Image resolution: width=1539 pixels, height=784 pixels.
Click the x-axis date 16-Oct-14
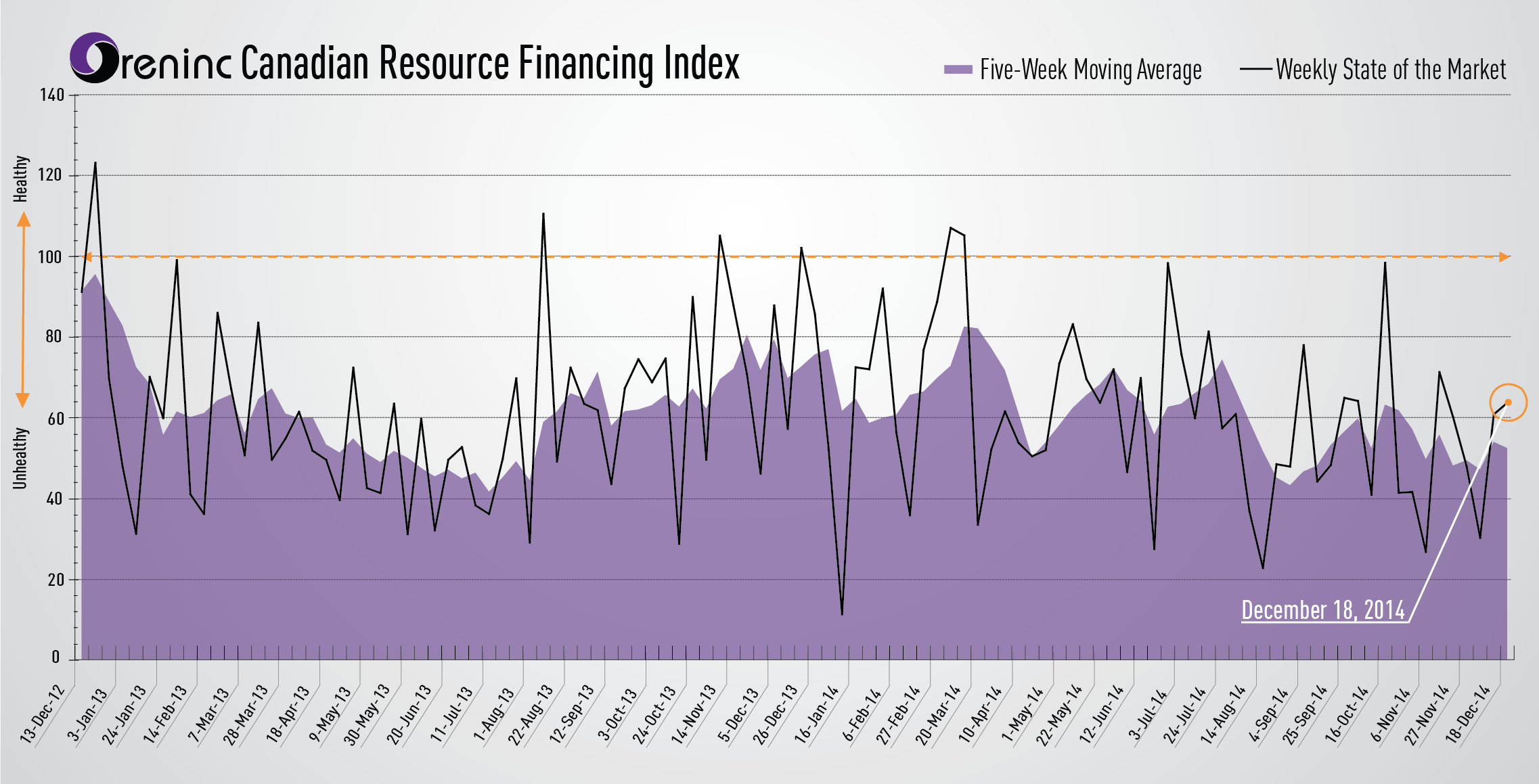(x=1346, y=714)
